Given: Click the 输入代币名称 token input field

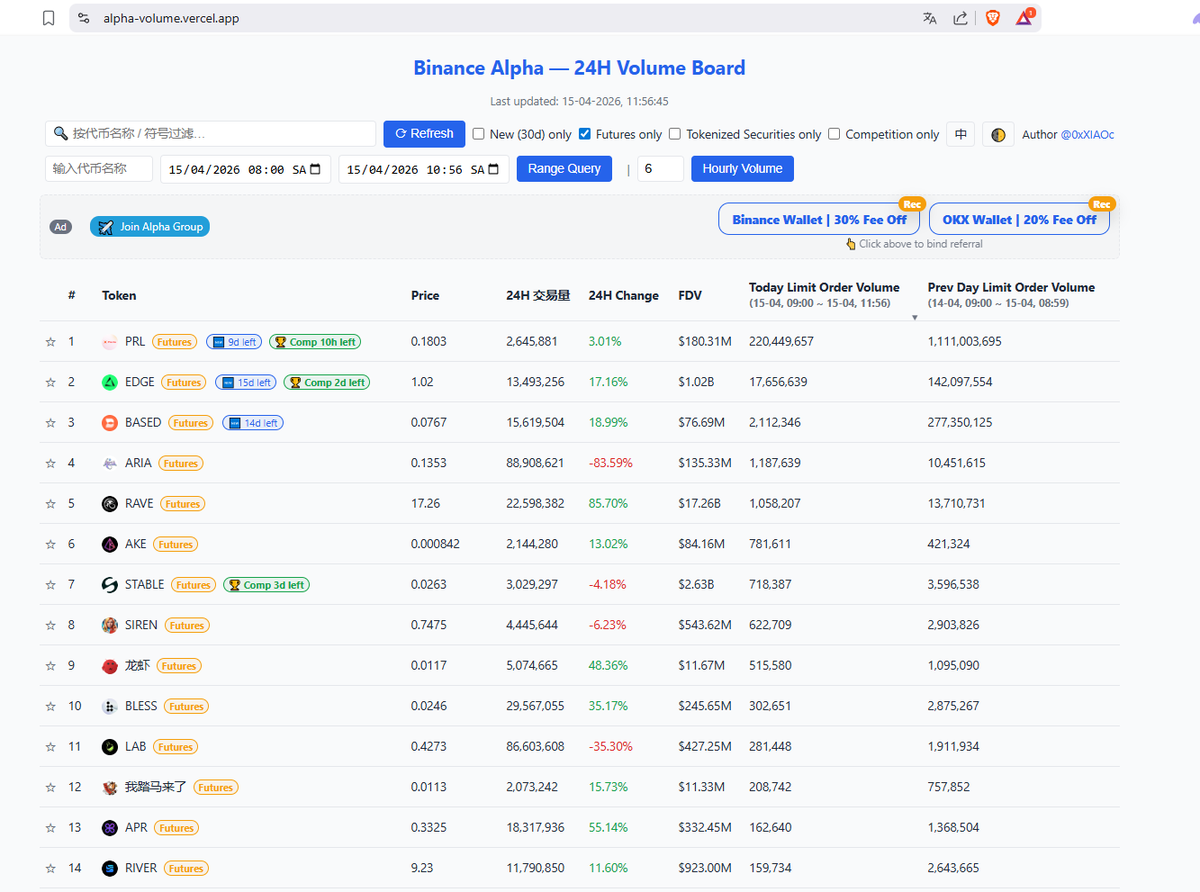Looking at the screenshot, I should 99,169.
